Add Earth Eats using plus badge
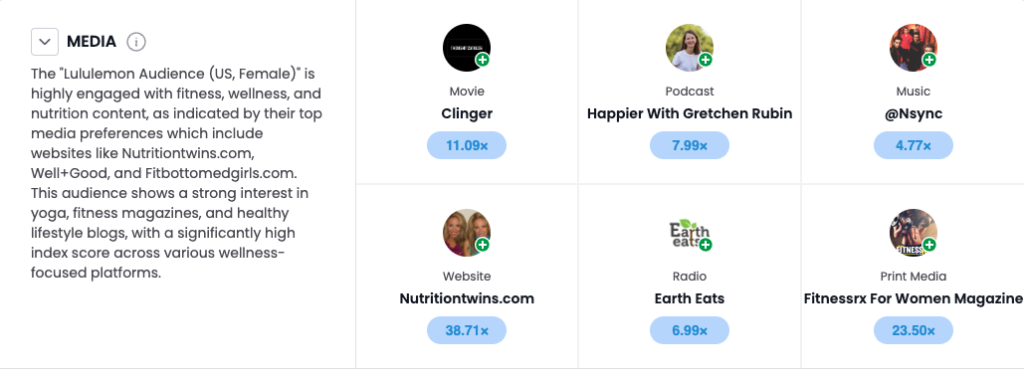This screenshot has height=380, width=1024. (705, 245)
